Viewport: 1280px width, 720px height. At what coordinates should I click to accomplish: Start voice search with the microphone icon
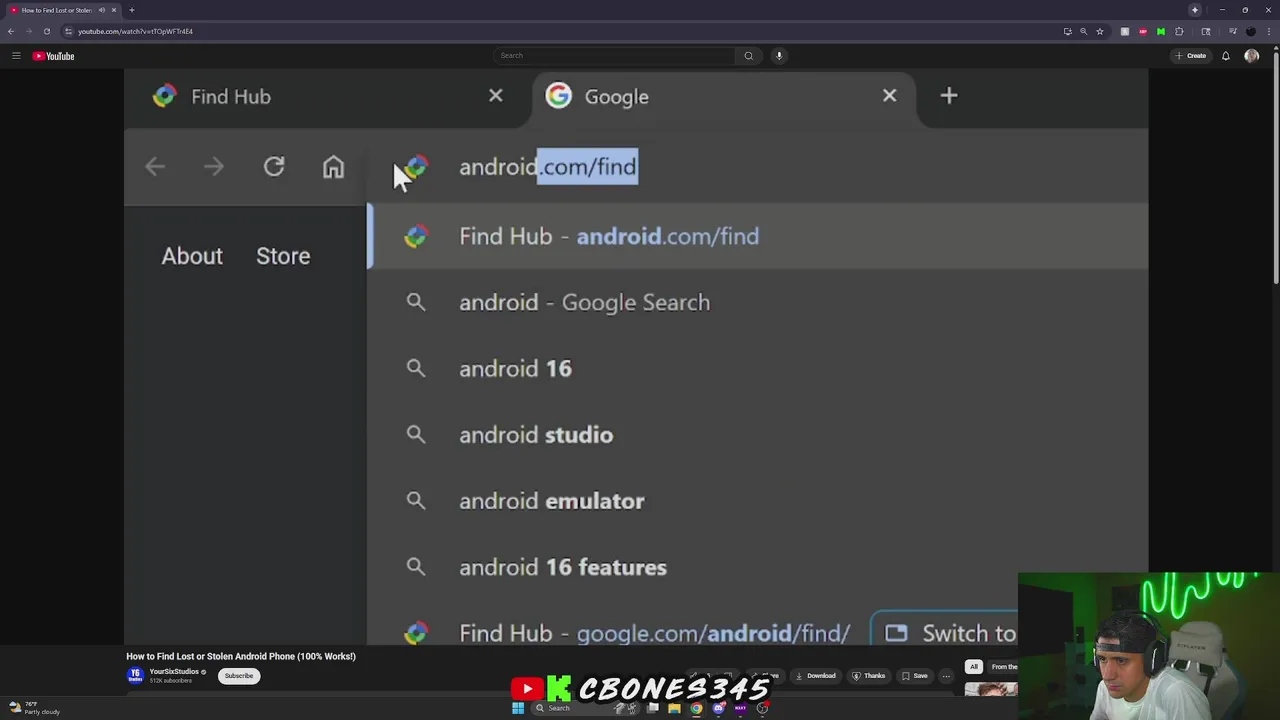tap(779, 56)
